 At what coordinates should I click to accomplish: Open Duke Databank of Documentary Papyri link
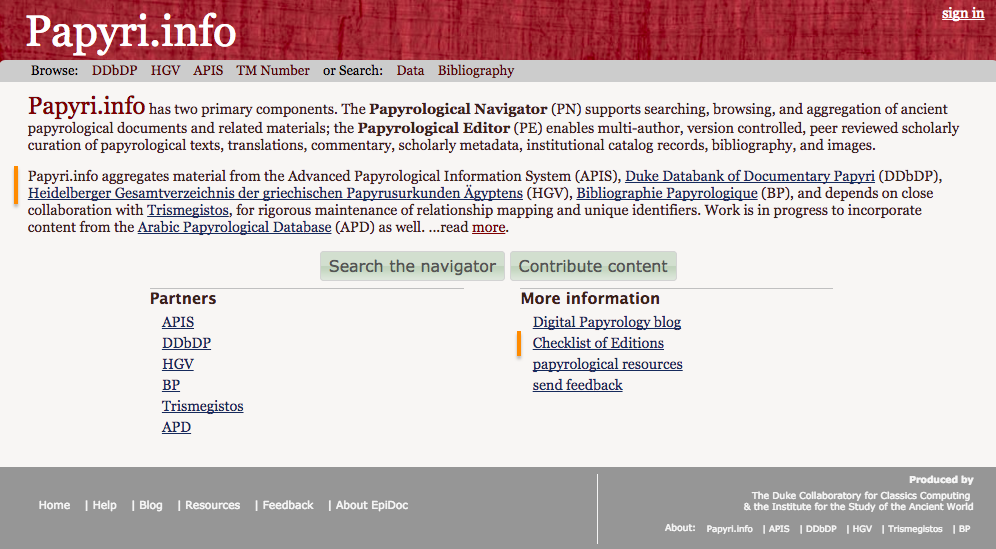(750, 176)
